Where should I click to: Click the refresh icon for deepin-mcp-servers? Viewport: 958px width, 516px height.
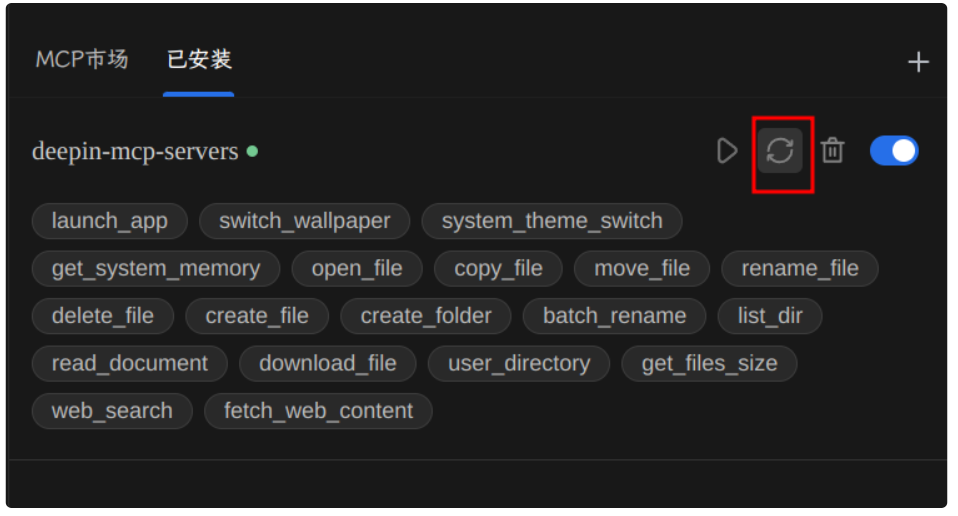click(780, 151)
